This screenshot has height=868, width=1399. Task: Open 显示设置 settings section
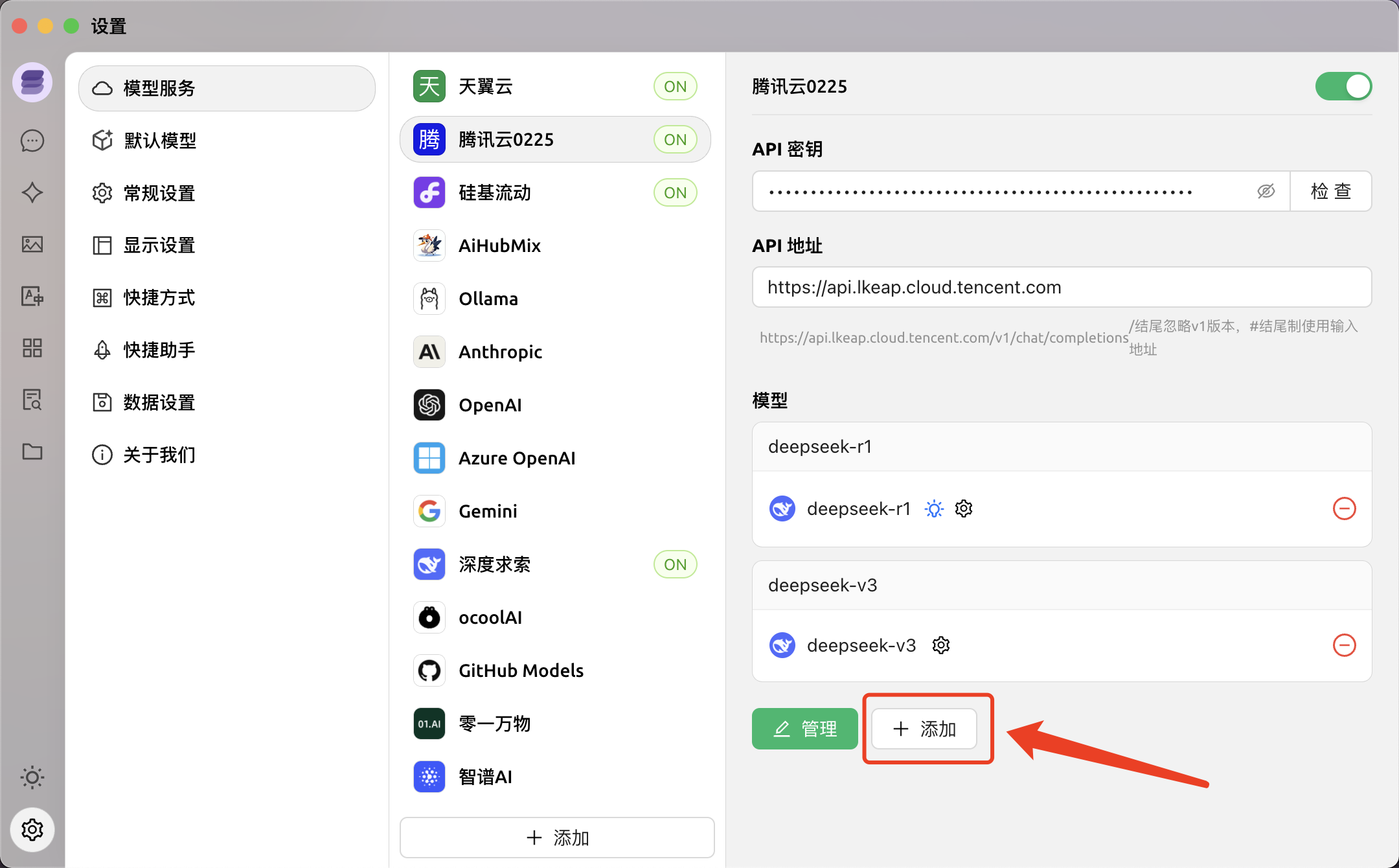tap(159, 246)
